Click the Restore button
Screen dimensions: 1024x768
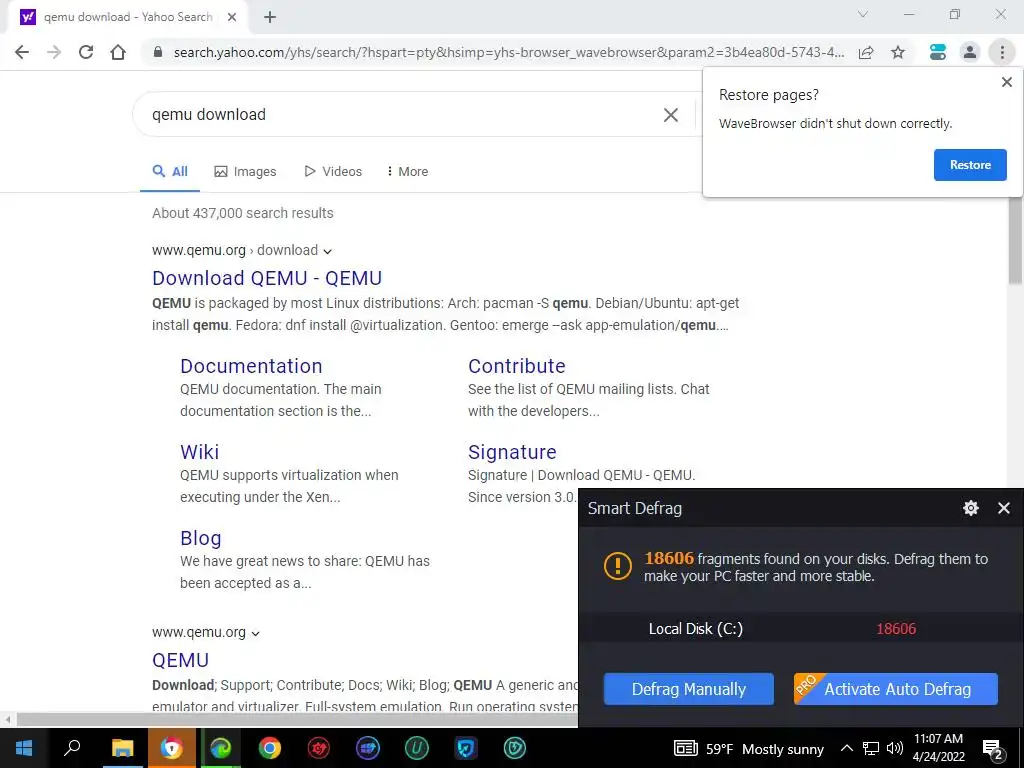point(970,165)
